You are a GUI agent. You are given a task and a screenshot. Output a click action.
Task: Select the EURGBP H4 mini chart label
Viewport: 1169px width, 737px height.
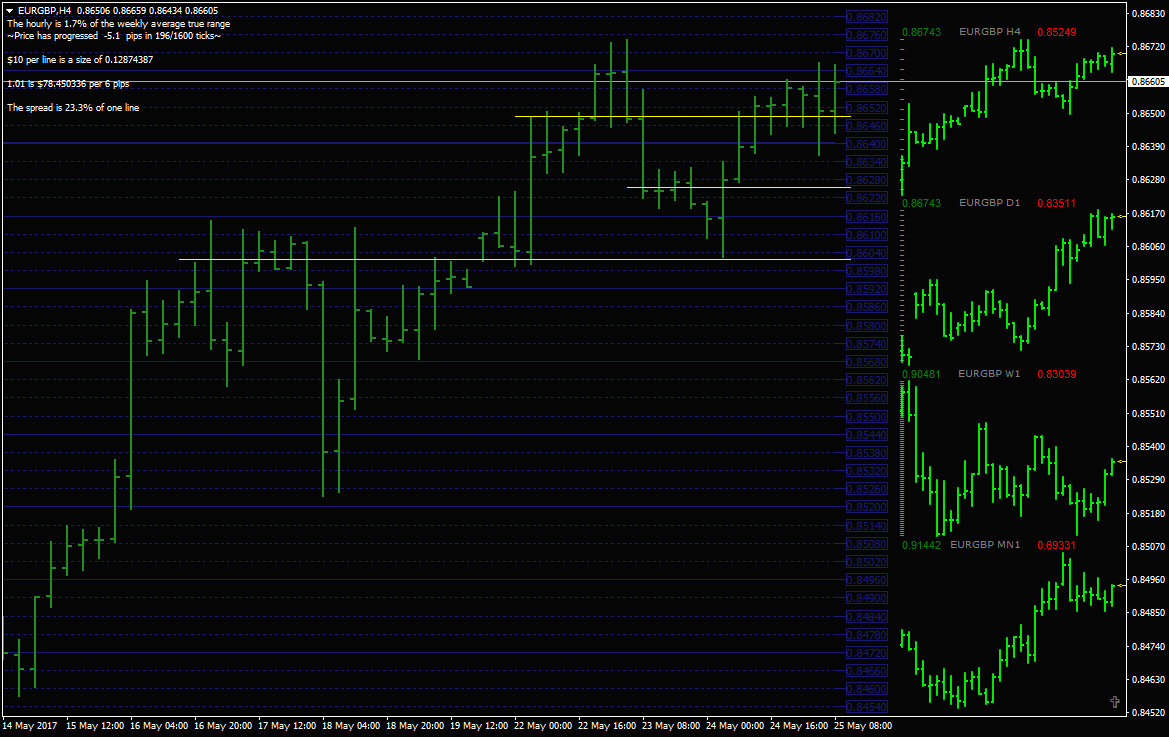tap(989, 32)
